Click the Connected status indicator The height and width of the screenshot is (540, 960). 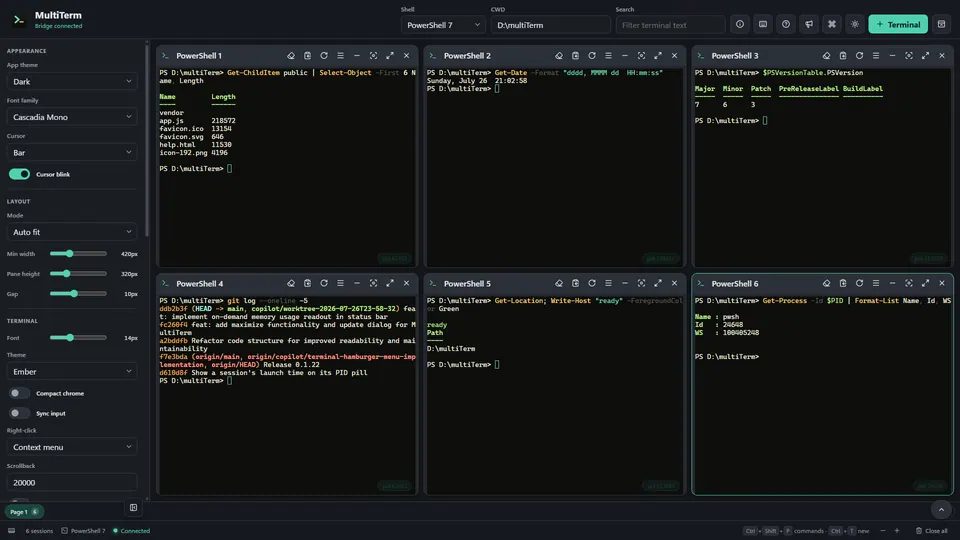(132, 531)
